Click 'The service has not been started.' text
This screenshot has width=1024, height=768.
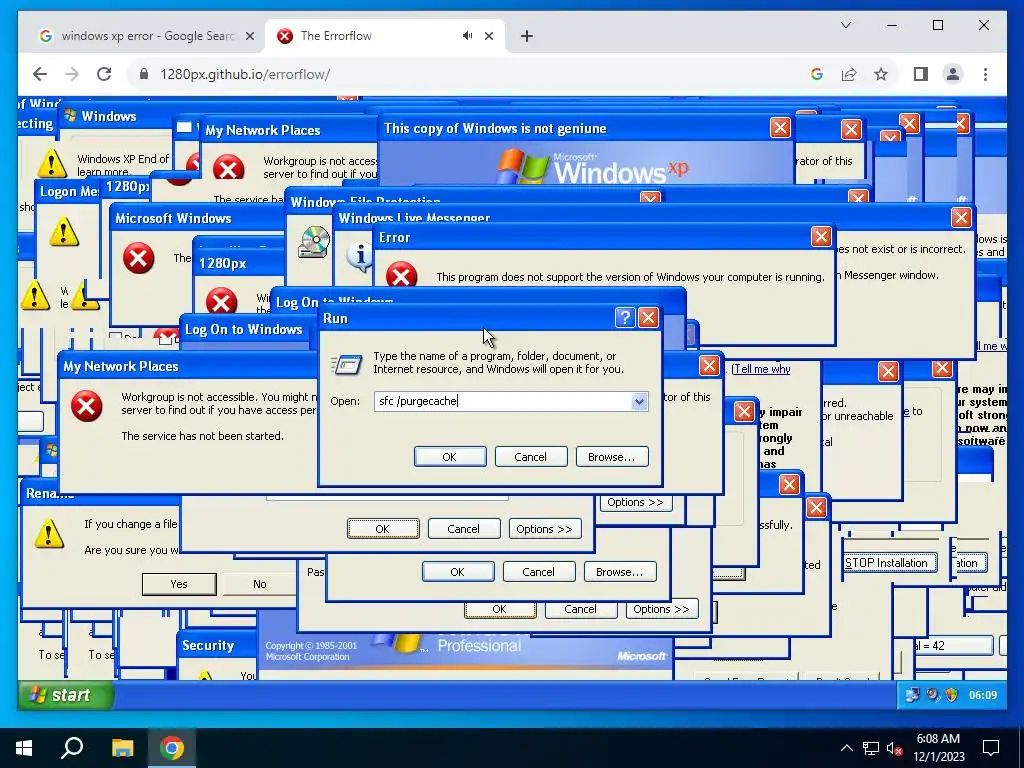point(202,436)
